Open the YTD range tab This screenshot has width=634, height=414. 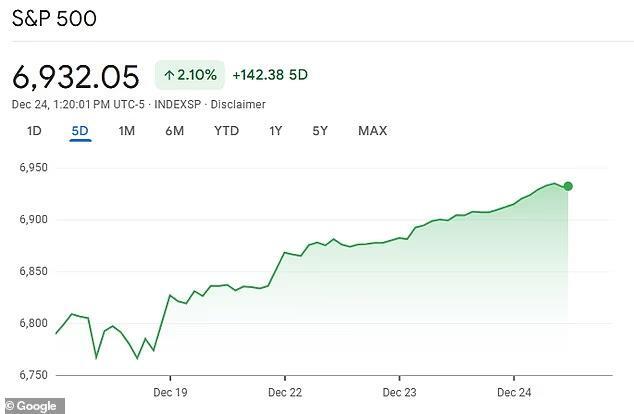[226, 131]
